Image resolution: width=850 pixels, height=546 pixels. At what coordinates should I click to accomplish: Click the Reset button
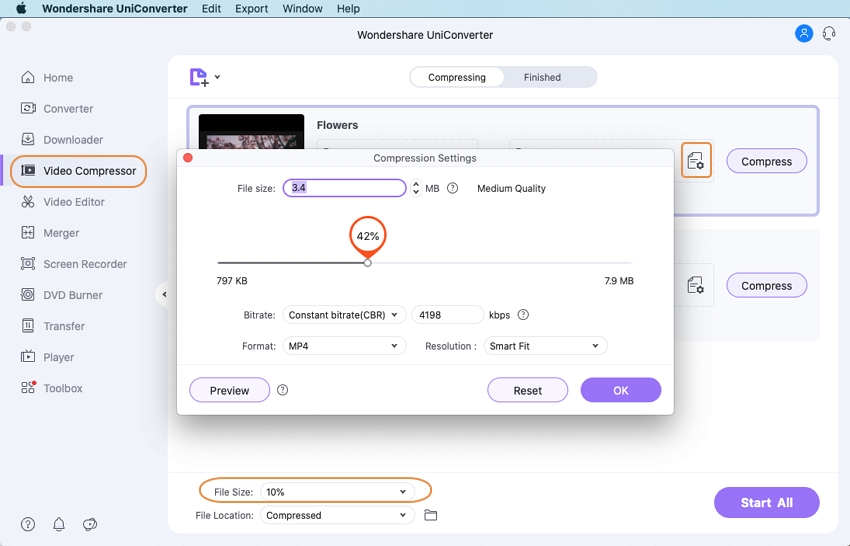pos(527,390)
